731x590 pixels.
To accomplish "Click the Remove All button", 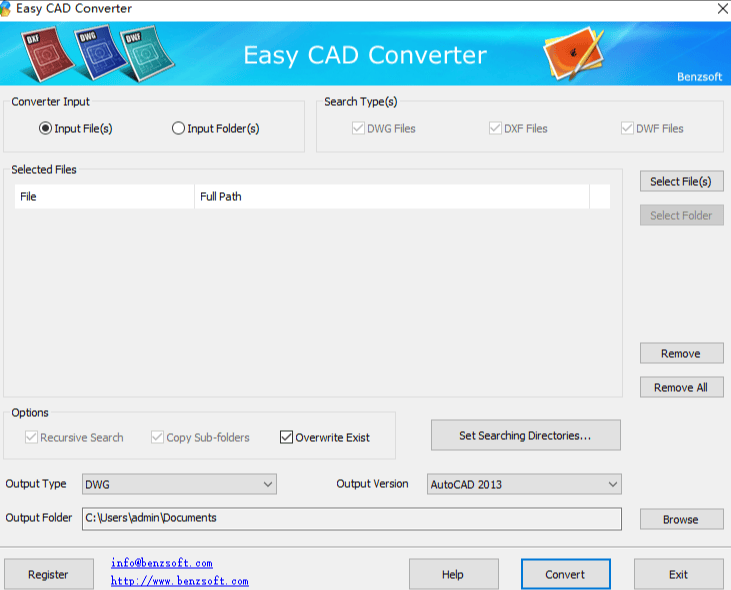I will click(682, 387).
